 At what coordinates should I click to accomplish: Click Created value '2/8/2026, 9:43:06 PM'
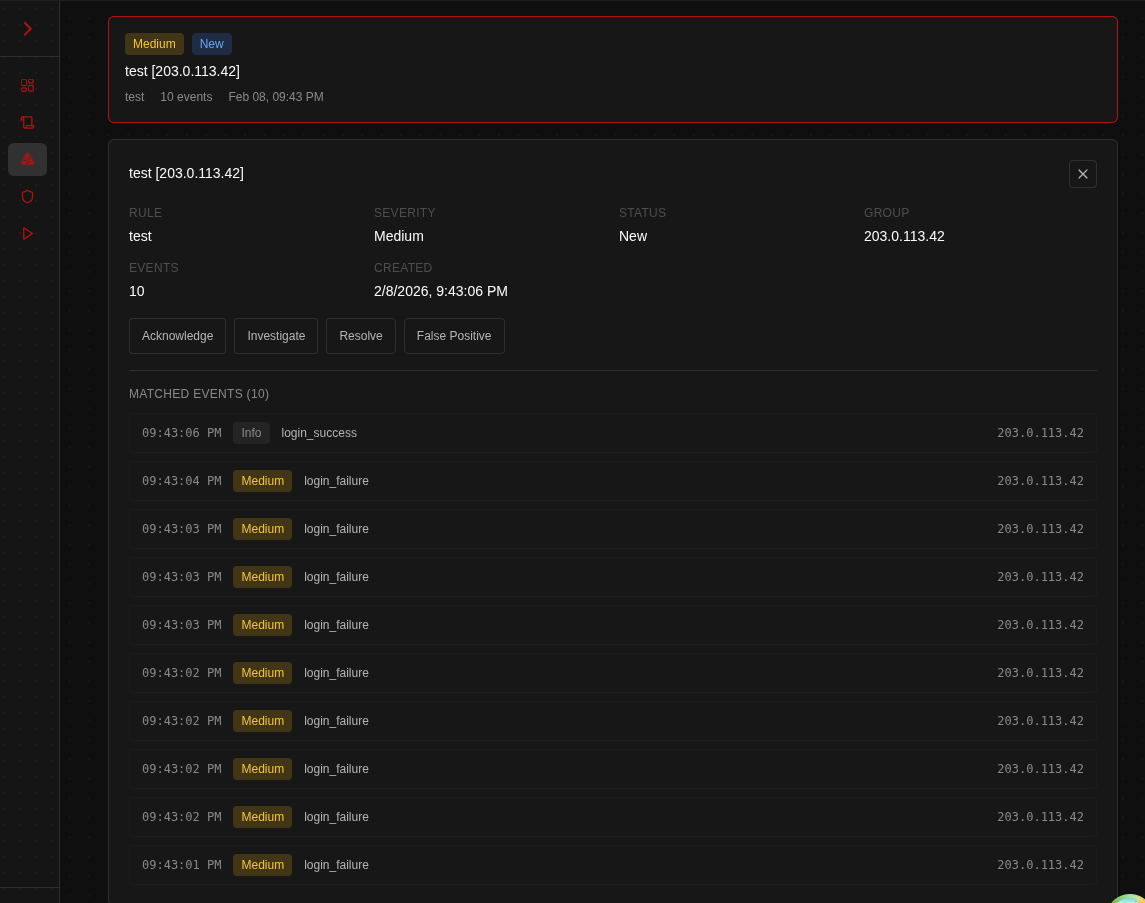pos(441,291)
